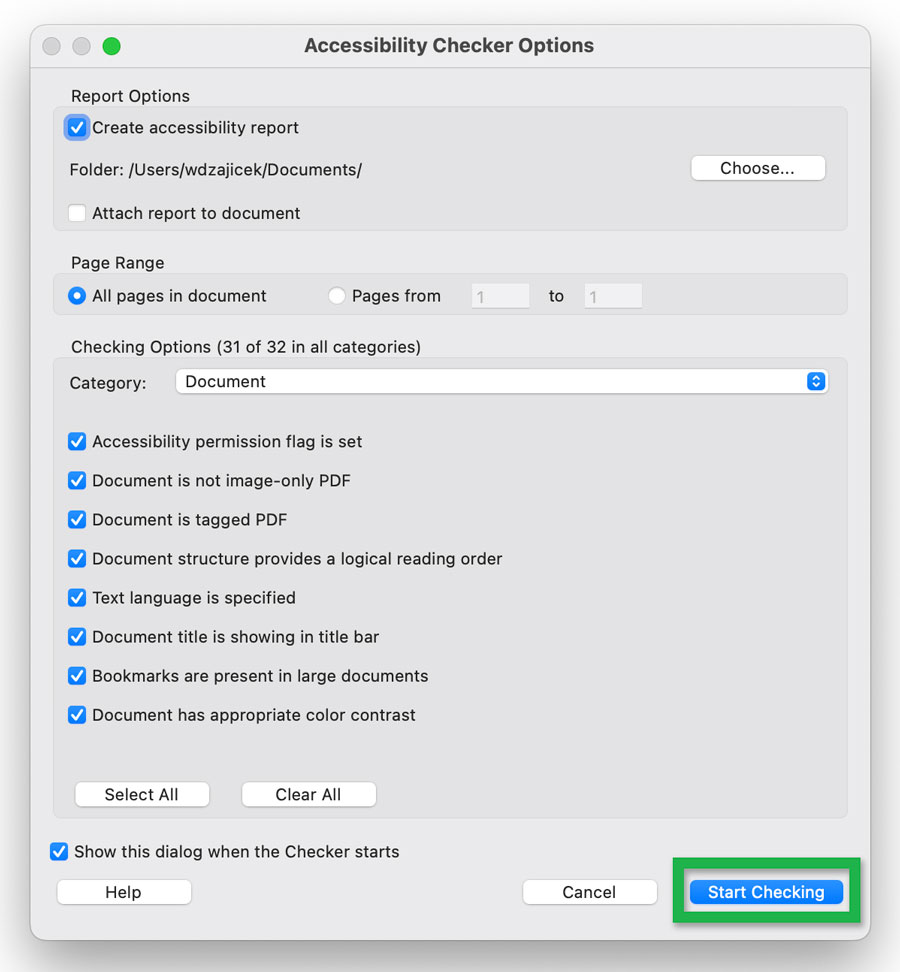Disable "Show this dialog when the Checker starts"
The height and width of the screenshot is (972, 900).
[x=59, y=851]
